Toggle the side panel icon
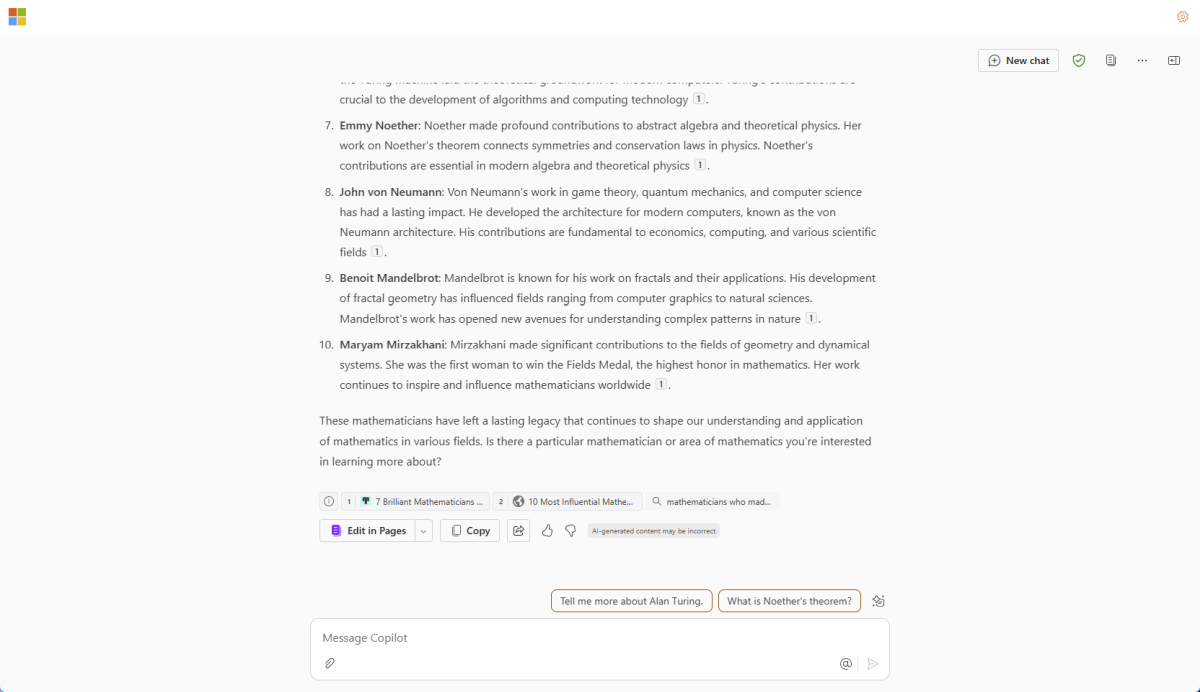 (1174, 61)
